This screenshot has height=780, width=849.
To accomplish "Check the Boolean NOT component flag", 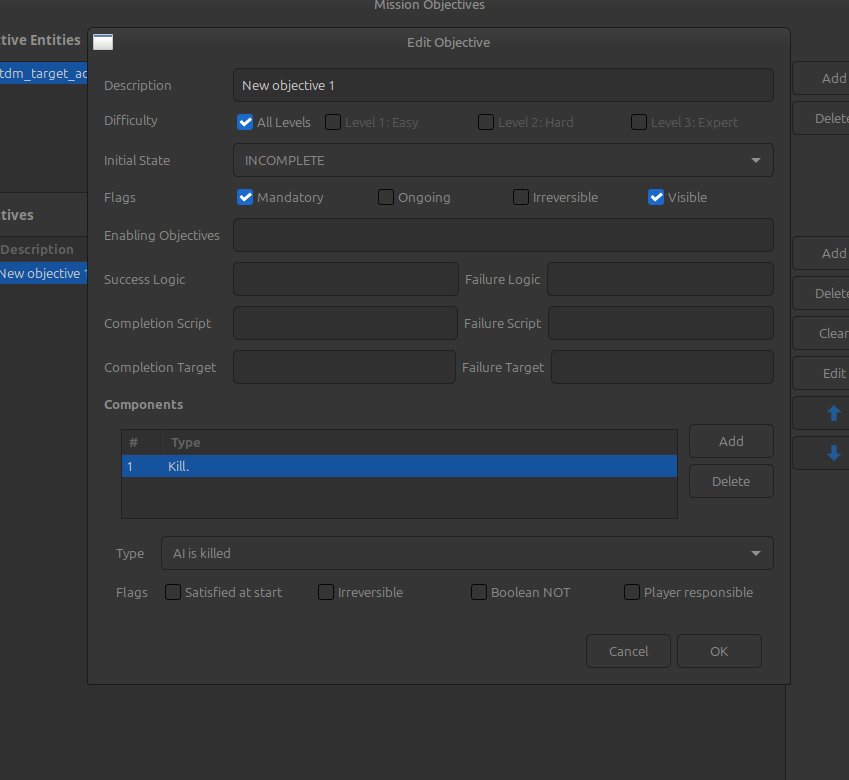I will coord(479,592).
